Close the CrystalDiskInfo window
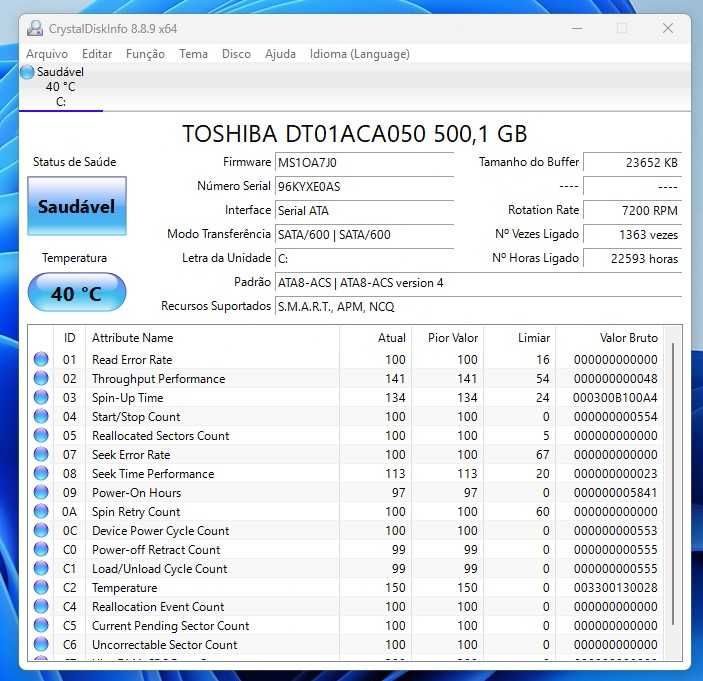703x681 pixels. [668, 28]
